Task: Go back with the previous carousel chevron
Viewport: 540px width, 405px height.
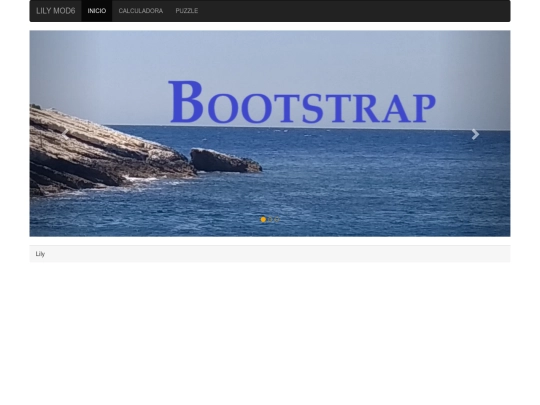Action: point(65,134)
